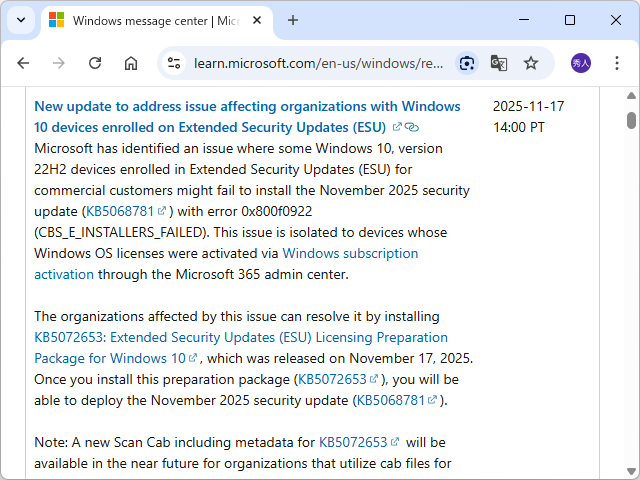Follow Windows subscription activation link

coord(226,264)
